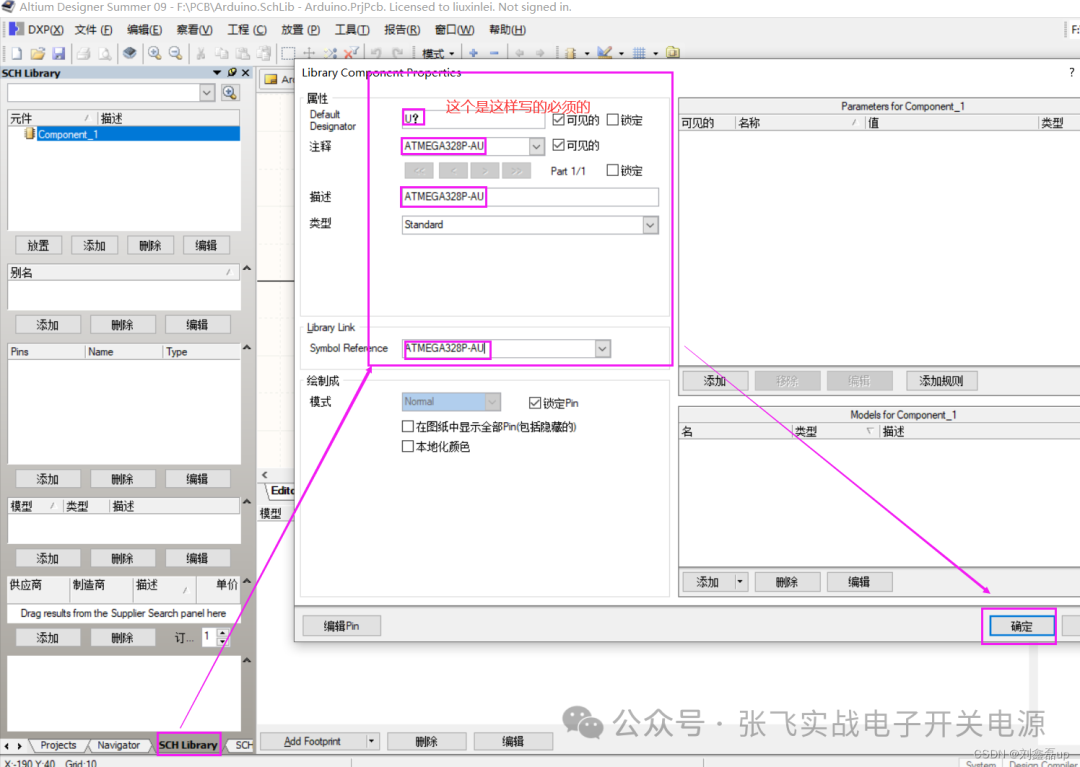Click the Save icon in the toolbar
The image size is (1080, 767).
(58, 53)
